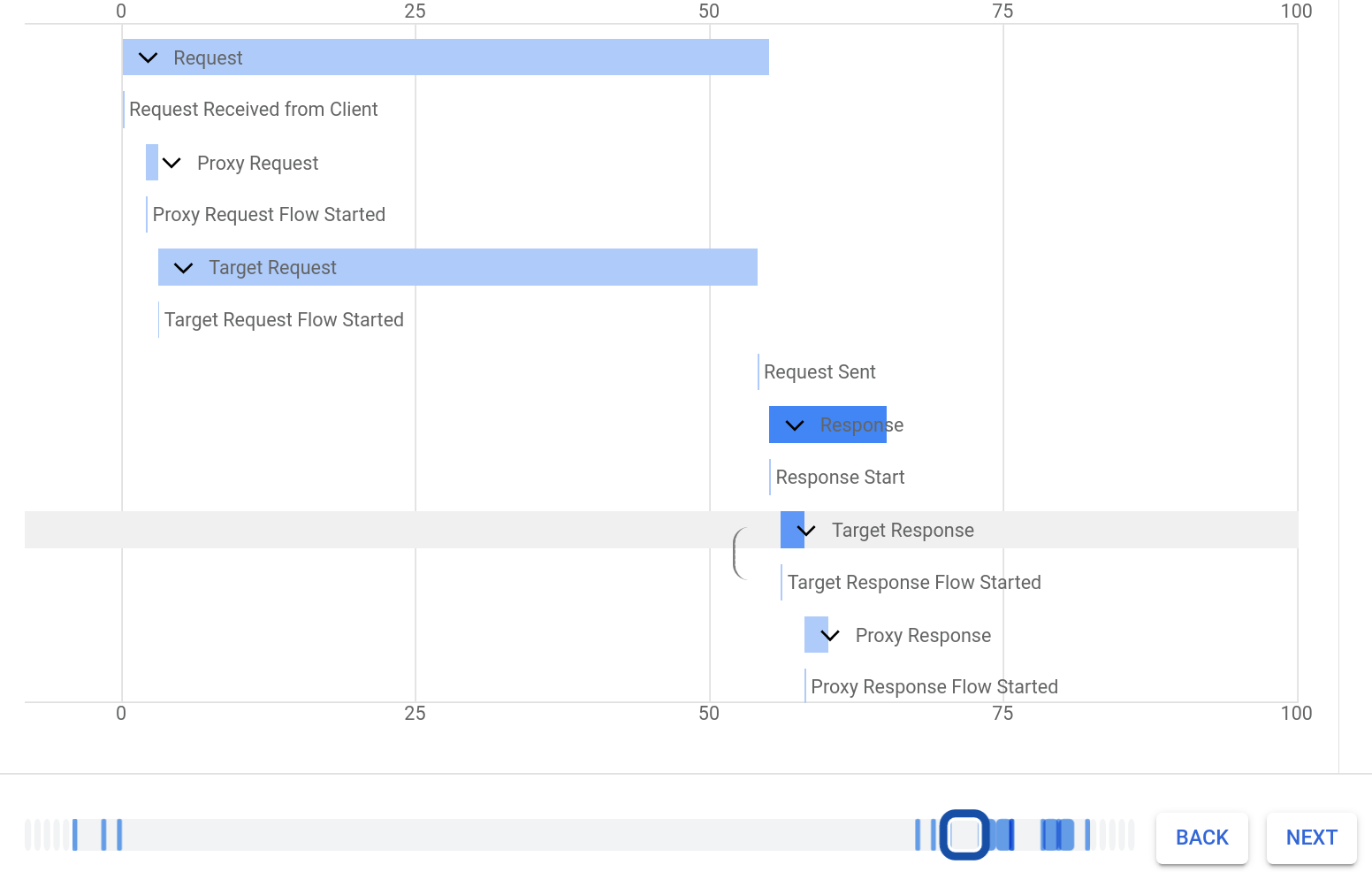The width and height of the screenshot is (1372, 872).
Task: Collapse the Proxy Request phase
Action: coord(171,162)
